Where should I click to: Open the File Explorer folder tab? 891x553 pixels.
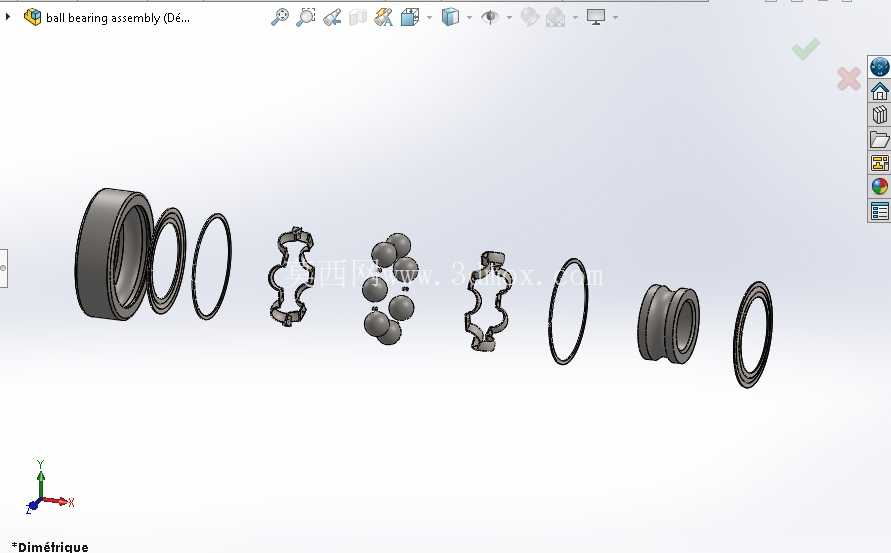[x=879, y=139]
